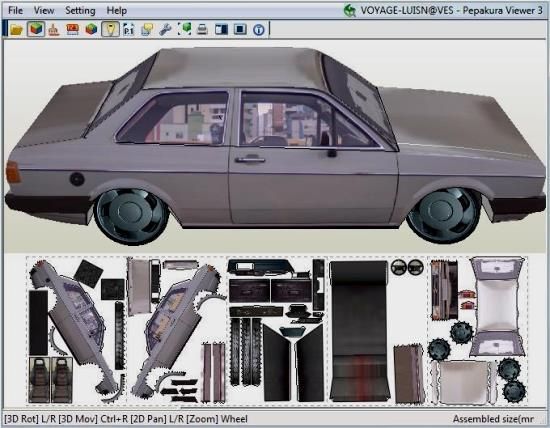550x428 pixels.
Task: Open the Setting menu
Action: 80,11
